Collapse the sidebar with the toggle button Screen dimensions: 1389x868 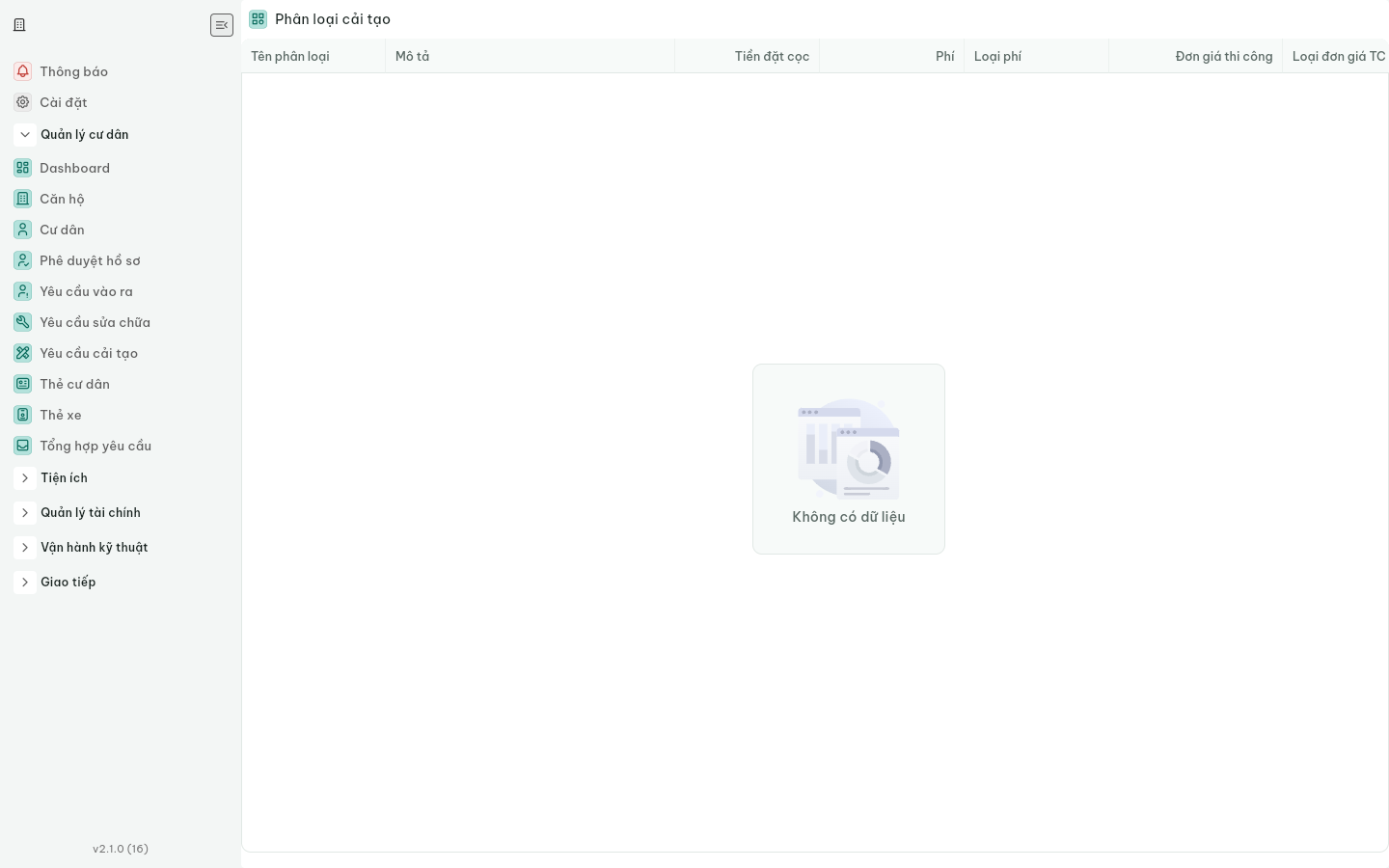tap(222, 25)
